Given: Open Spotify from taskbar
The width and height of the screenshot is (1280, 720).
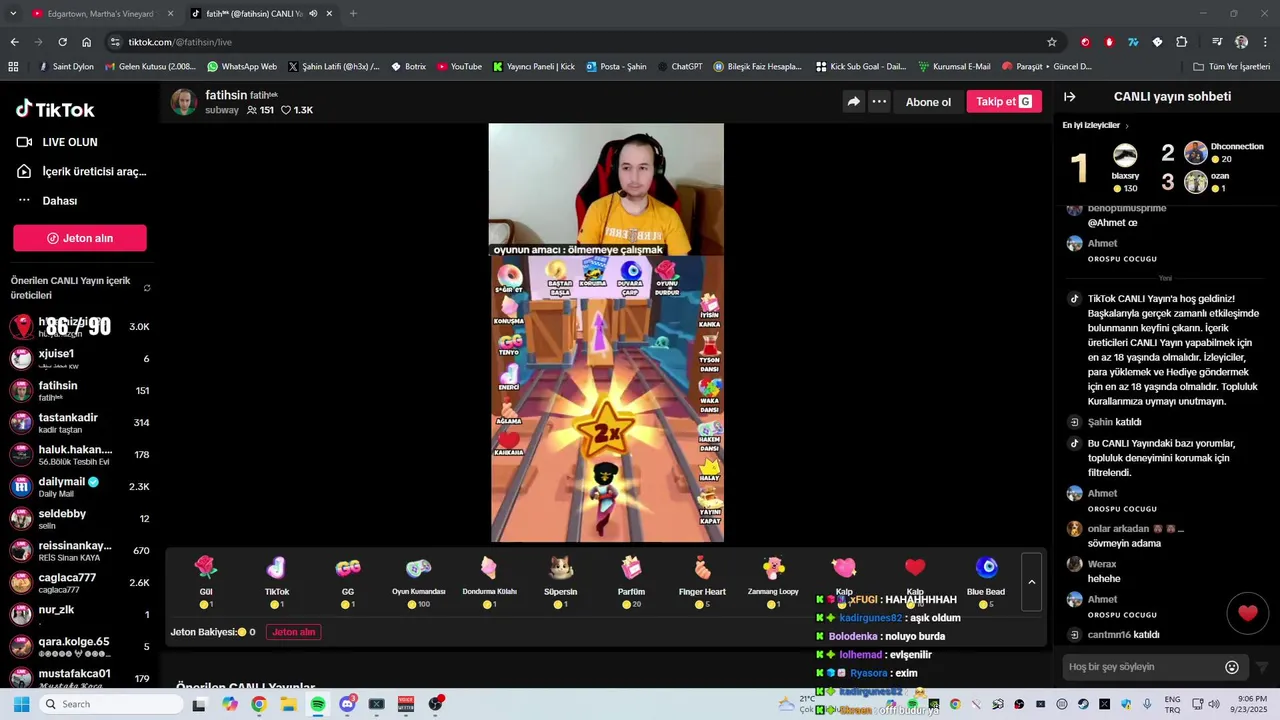Looking at the screenshot, I should 318,704.
